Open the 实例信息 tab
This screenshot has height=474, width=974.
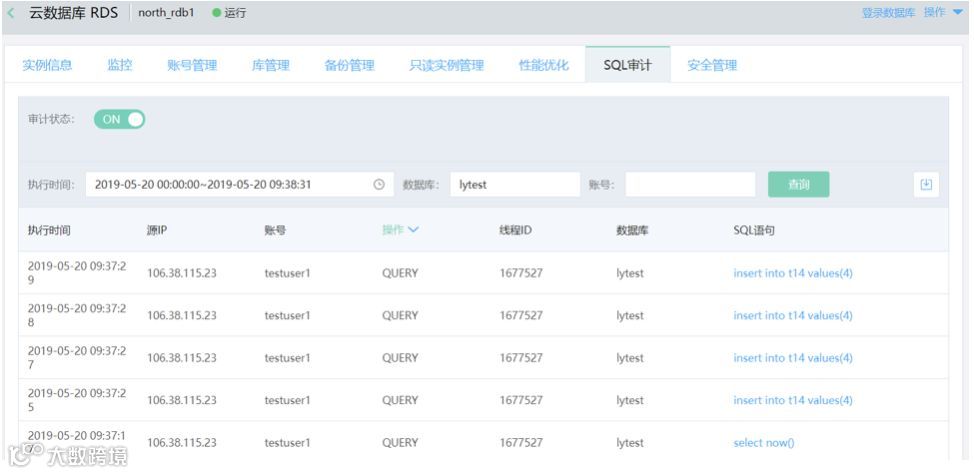click(x=47, y=65)
